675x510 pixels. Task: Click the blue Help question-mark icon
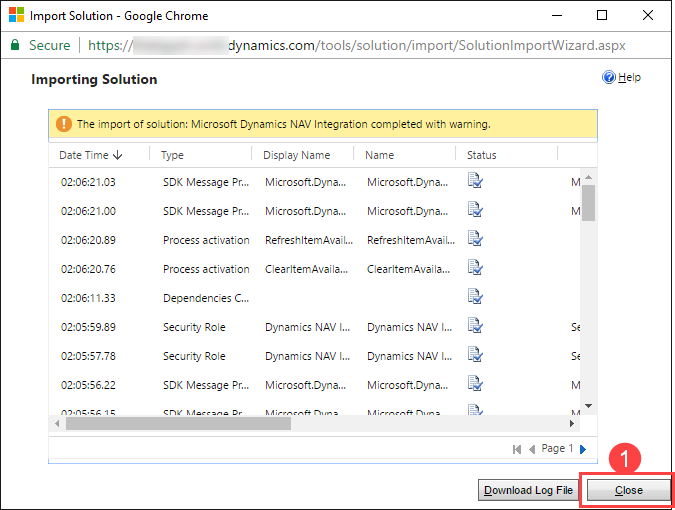click(x=609, y=77)
